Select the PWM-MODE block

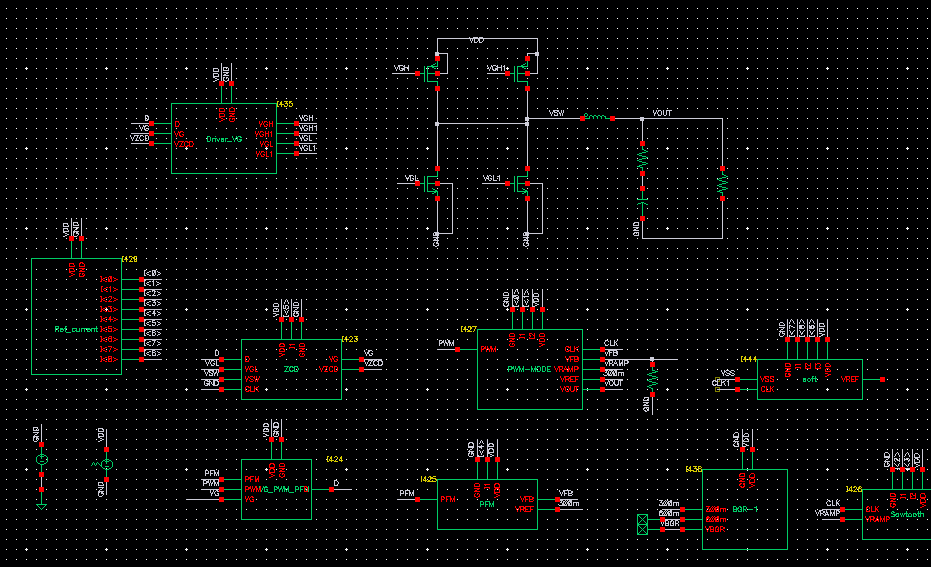pyautogui.click(x=530, y=369)
